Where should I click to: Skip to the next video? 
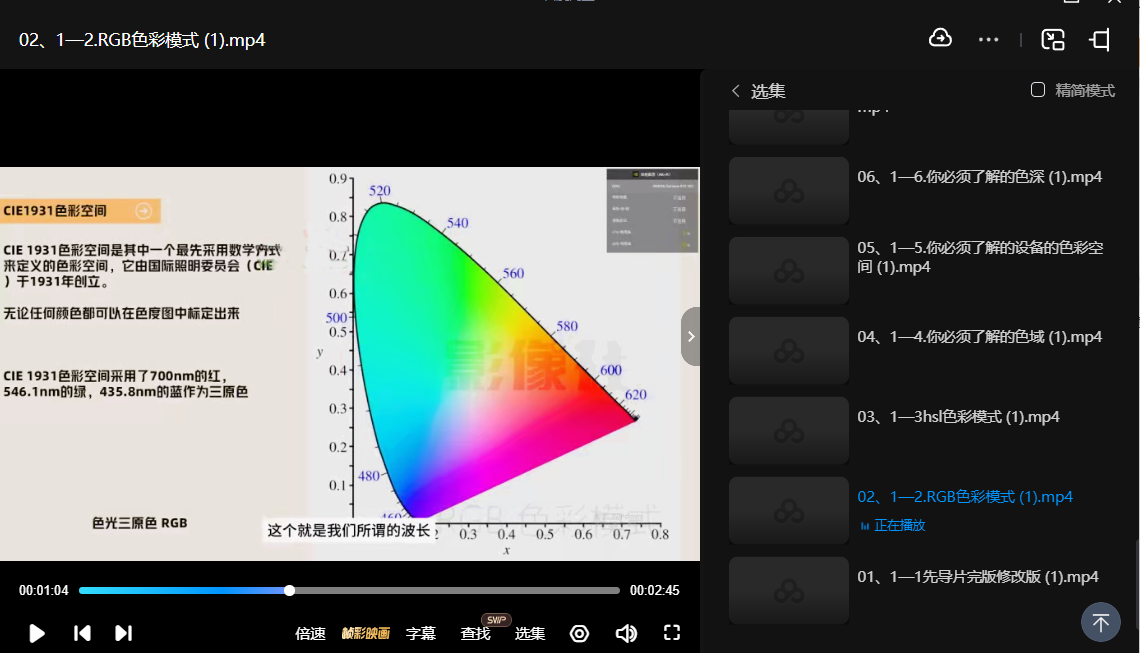tap(123, 633)
